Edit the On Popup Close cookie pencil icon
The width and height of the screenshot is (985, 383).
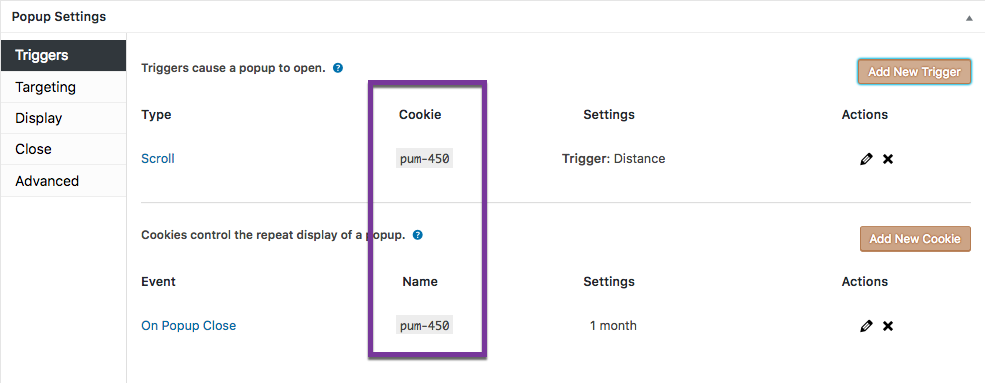(866, 326)
